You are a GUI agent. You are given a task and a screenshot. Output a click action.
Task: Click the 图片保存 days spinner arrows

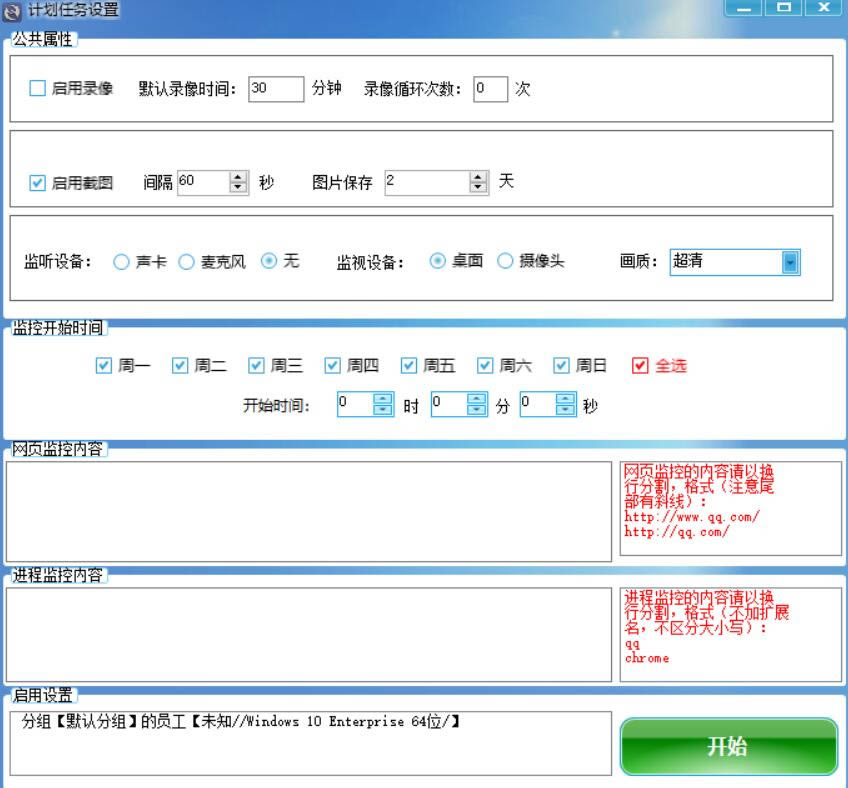coord(479,182)
